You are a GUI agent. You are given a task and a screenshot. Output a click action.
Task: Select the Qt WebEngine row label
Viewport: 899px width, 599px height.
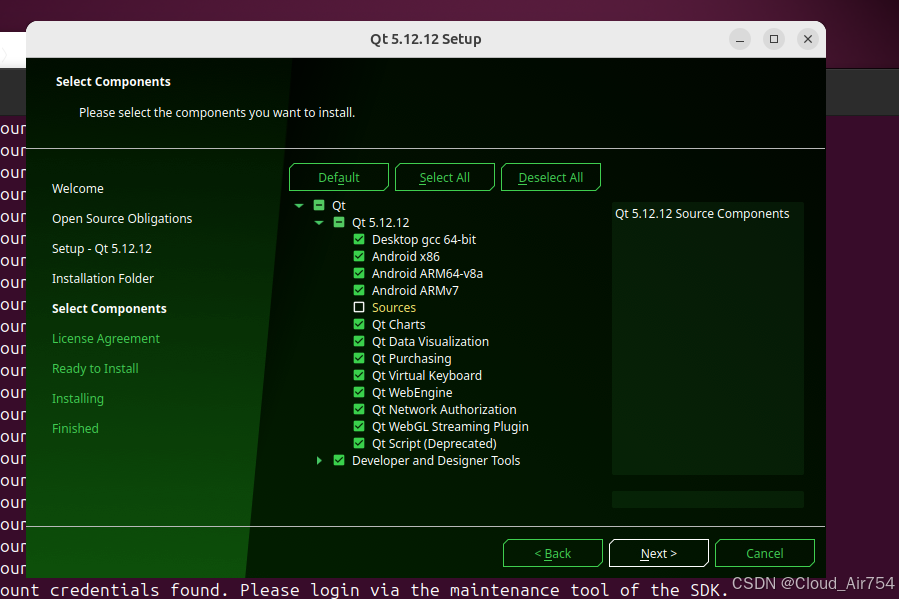coord(412,393)
